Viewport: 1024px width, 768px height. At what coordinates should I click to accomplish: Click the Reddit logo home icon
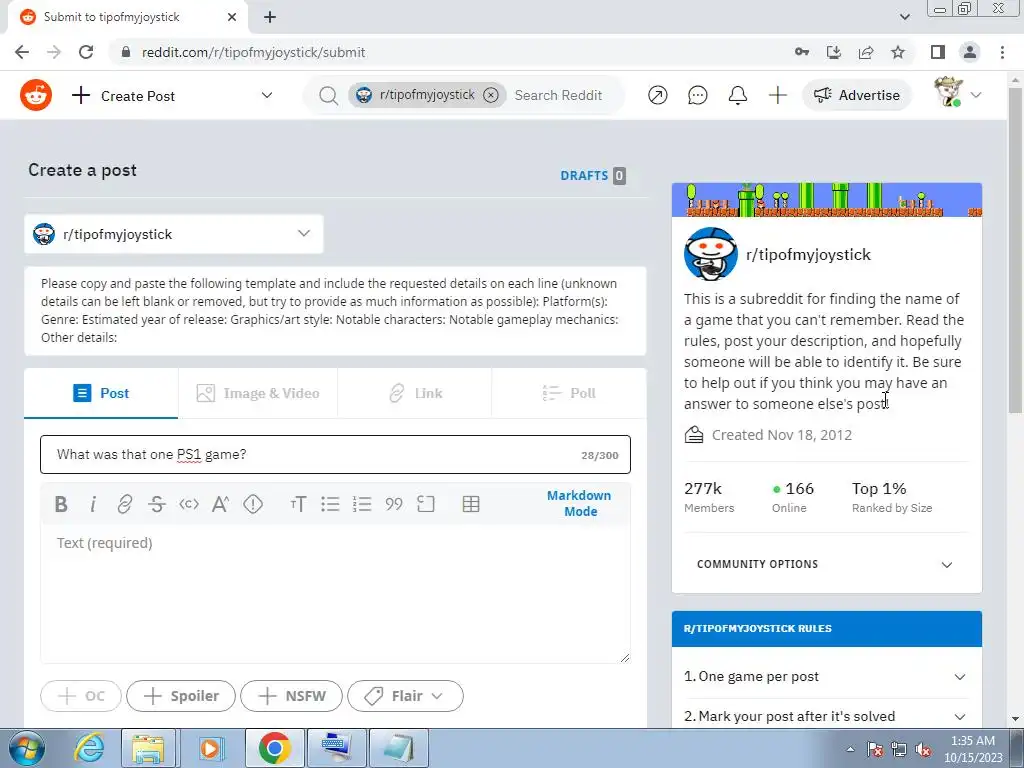tap(36, 95)
